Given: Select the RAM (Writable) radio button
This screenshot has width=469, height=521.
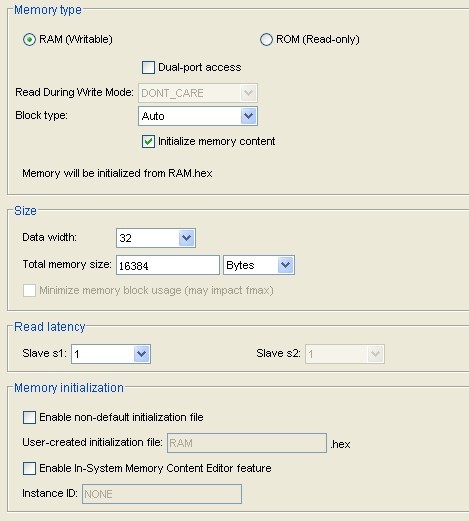Looking at the screenshot, I should click(x=29, y=40).
